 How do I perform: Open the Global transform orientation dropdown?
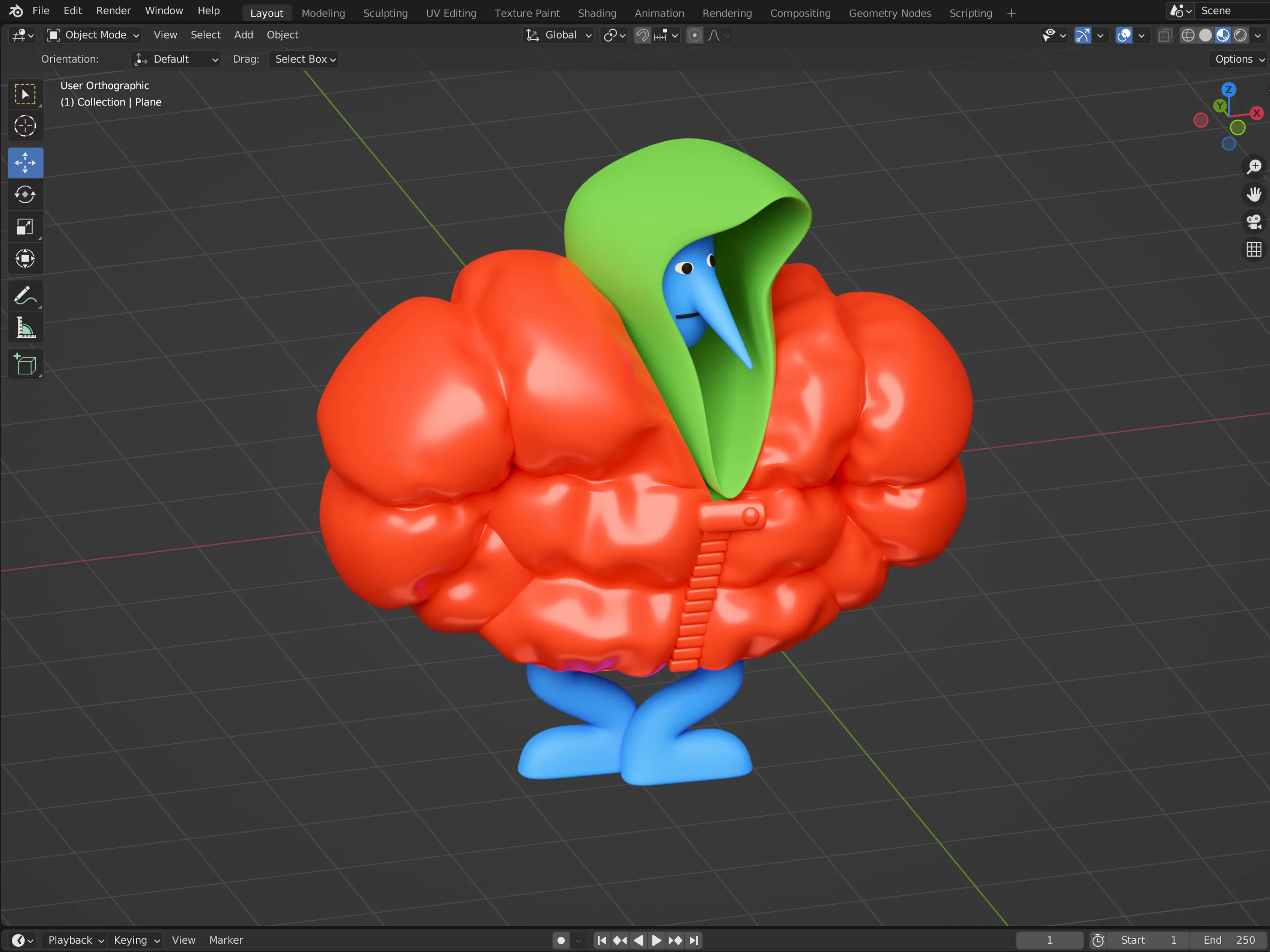558,36
